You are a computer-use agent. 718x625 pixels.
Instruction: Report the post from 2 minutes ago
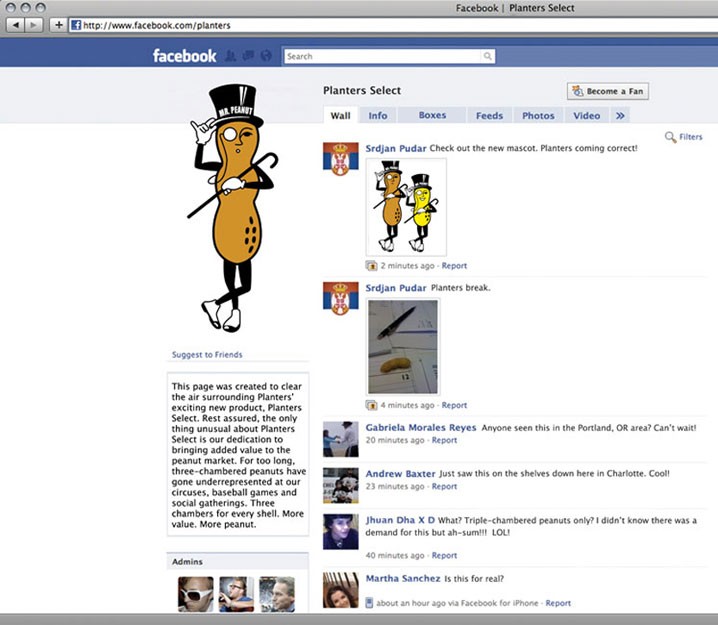coord(454,266)
